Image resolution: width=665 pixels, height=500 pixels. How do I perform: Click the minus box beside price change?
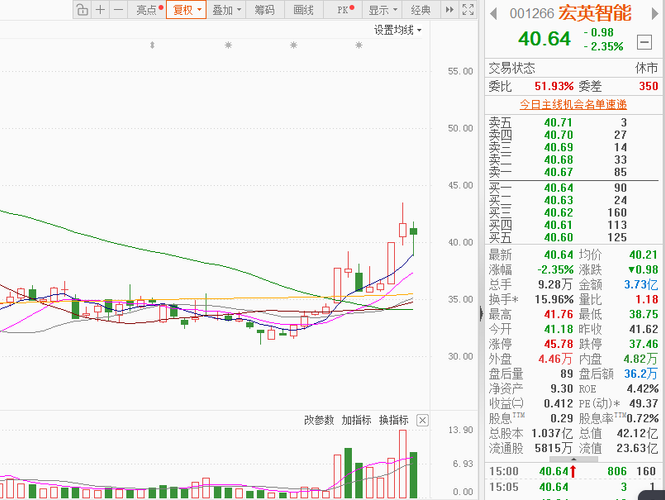[x=644, y=42]
